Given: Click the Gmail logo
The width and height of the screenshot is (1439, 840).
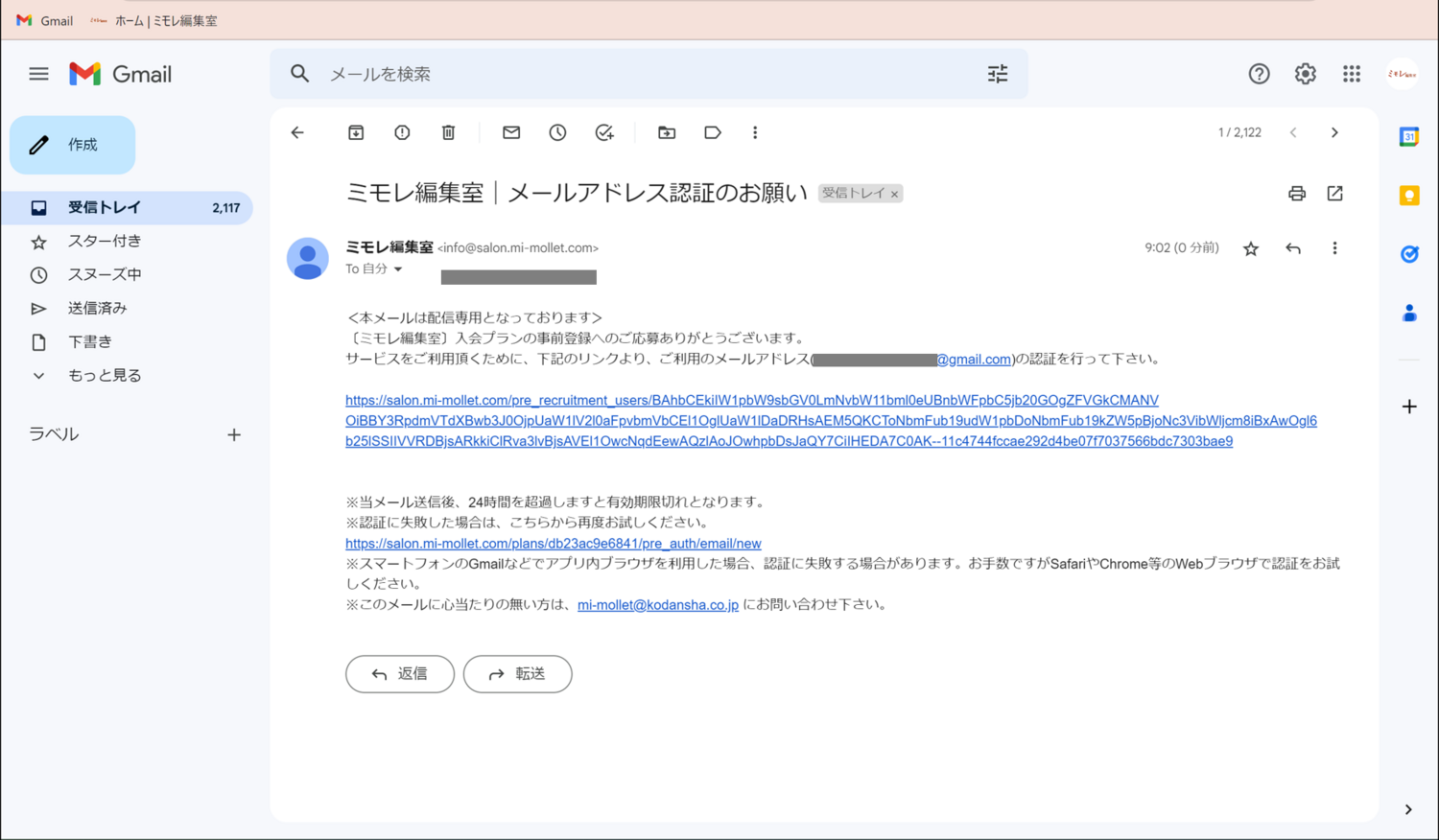Looking at the screenshot, I should 121,74.
